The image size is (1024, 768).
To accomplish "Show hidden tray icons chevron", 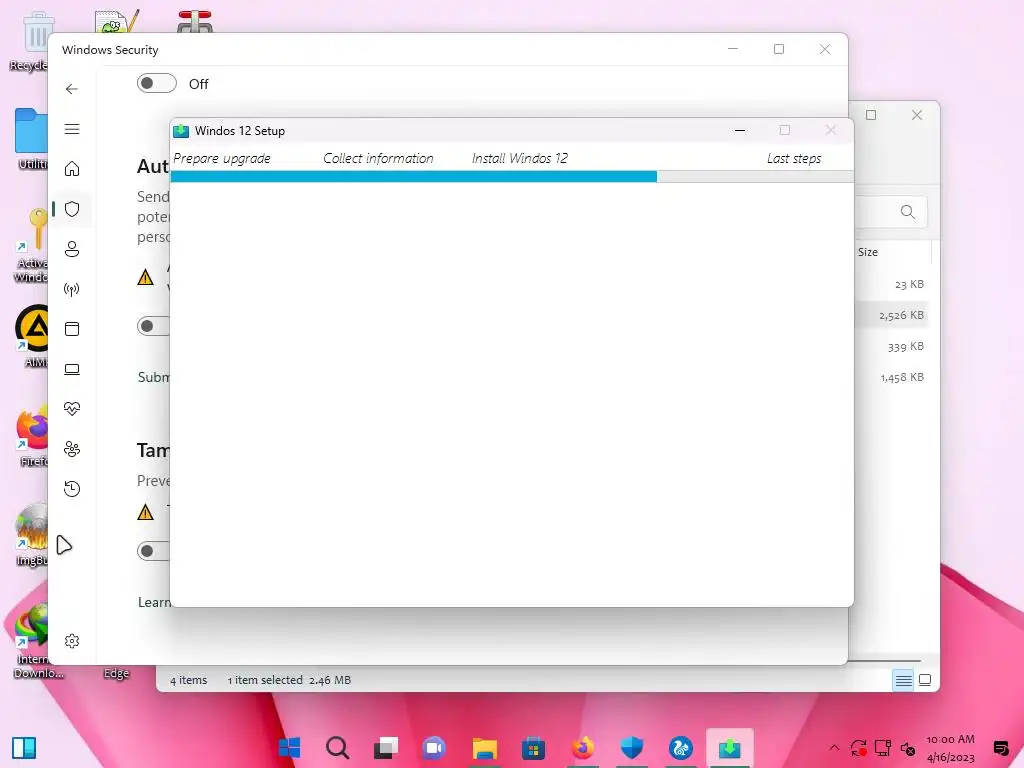I will pos(834,748).
